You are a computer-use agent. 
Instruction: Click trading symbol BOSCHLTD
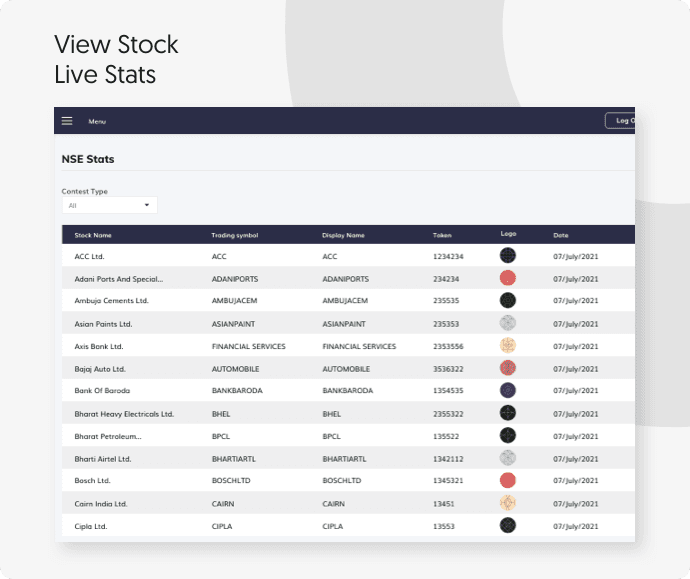coord(231,480)
